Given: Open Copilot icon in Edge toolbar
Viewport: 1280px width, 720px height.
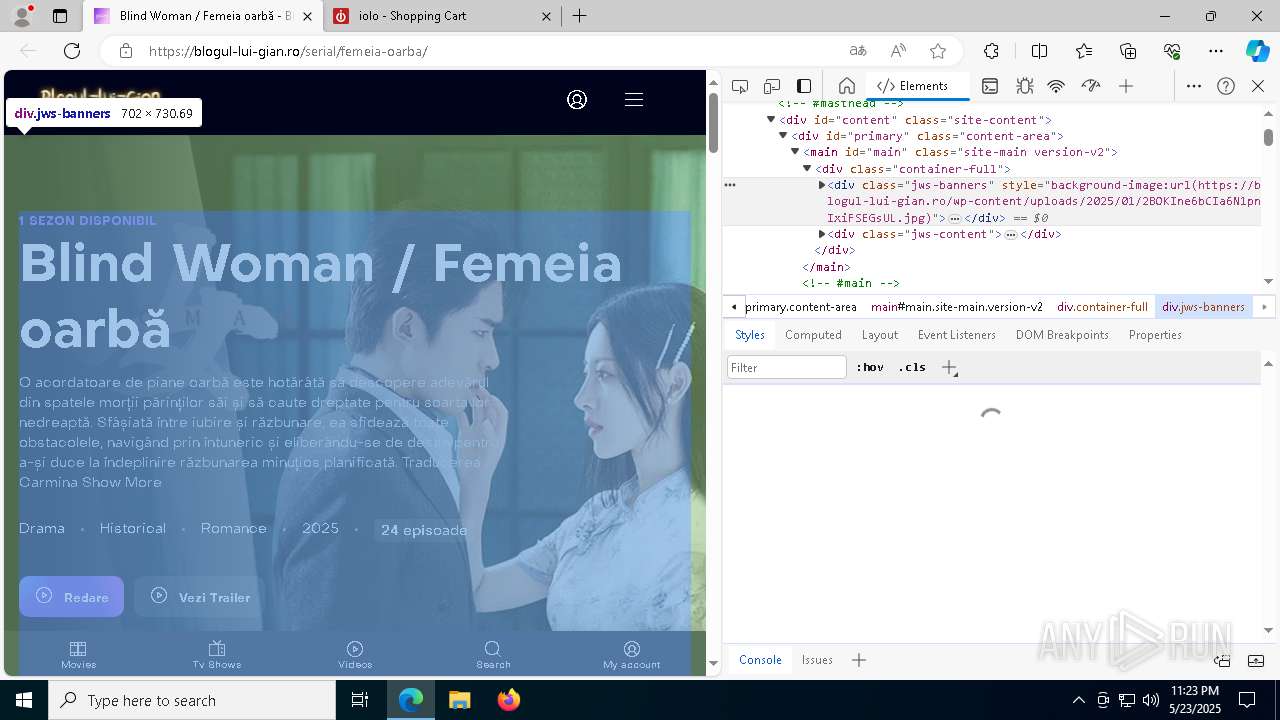Looking at the screenshot, I should (1257, 51).
